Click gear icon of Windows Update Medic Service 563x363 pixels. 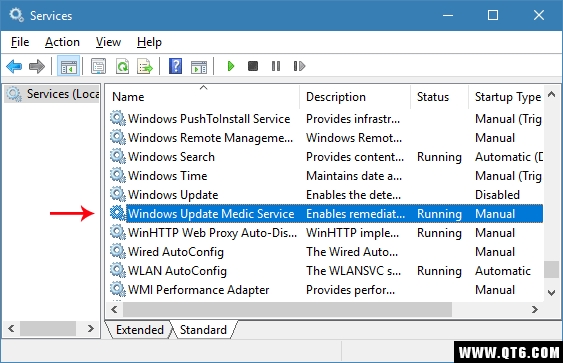118,213
